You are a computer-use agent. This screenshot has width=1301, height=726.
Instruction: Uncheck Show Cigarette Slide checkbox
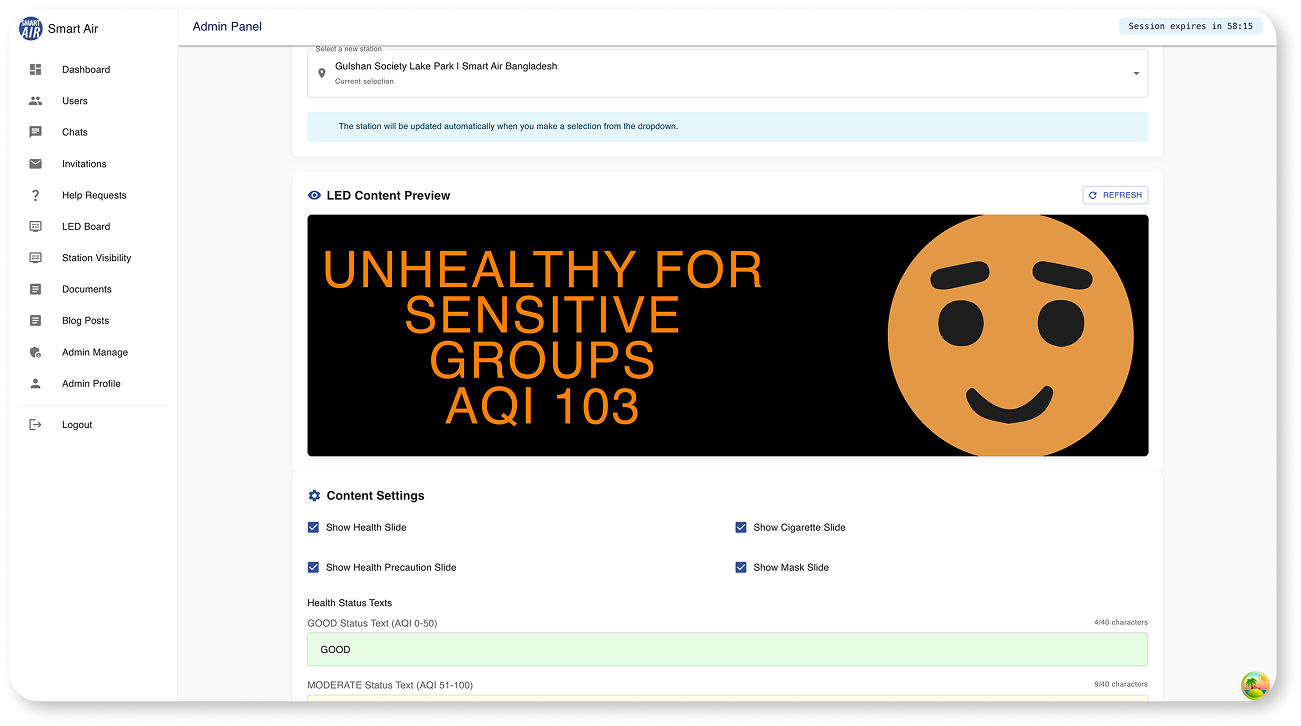coord(741,527)
